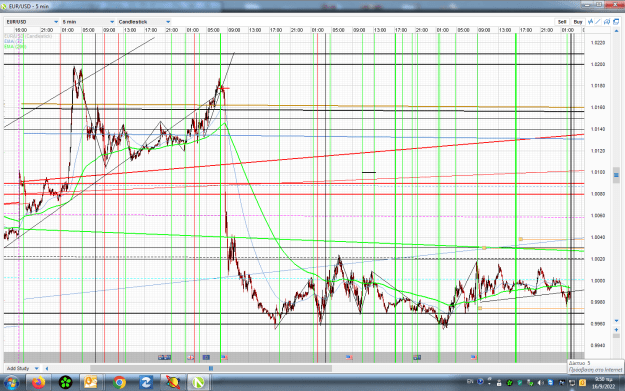625x391 pixels.
Task: Click the detach chart window icon
Action: [x=616, y=22]
